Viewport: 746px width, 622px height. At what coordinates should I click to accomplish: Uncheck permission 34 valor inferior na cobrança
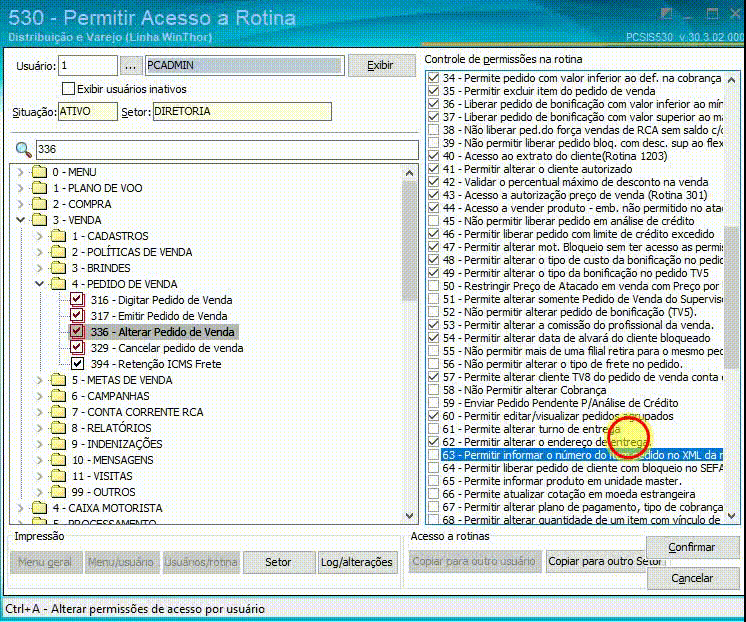tap(433, 78)
